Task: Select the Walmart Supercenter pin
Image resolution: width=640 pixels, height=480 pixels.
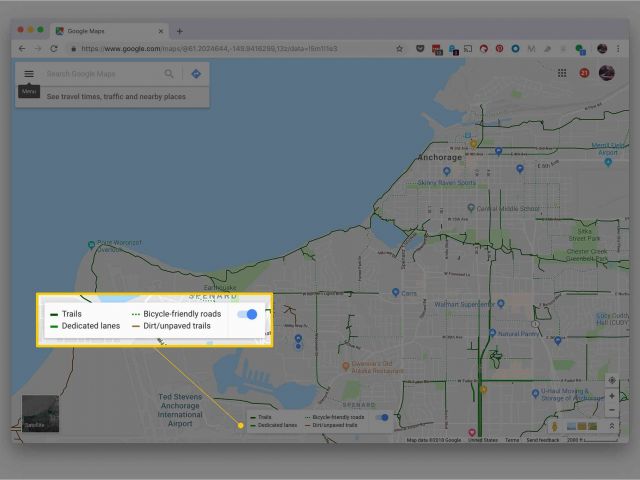Action: pyautogui.click(x=501, y=303)
